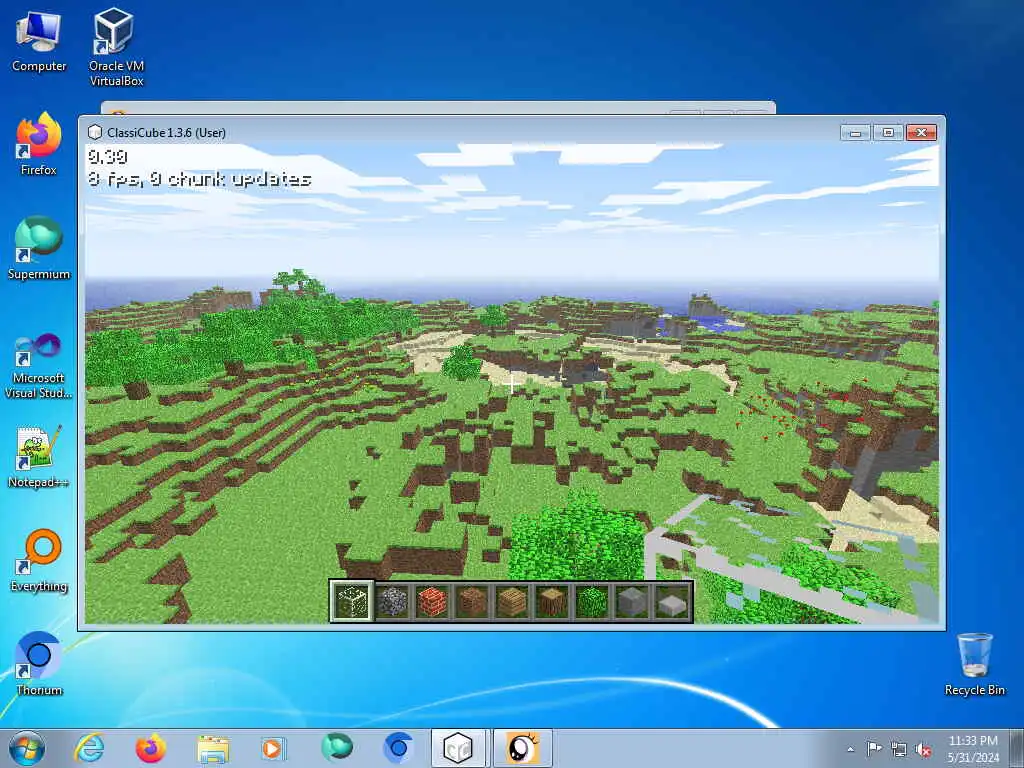Click the muted volume tray icon
Image resolution: width=1024 pixels, height=768 pixels.
[923, 750]
